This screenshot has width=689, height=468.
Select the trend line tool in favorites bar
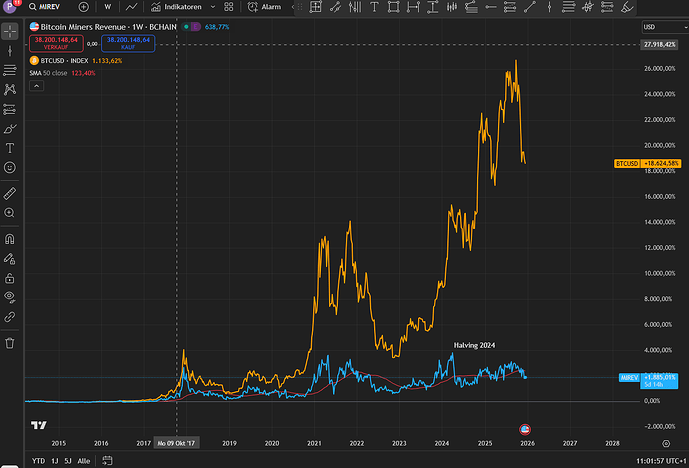(530, 7)
